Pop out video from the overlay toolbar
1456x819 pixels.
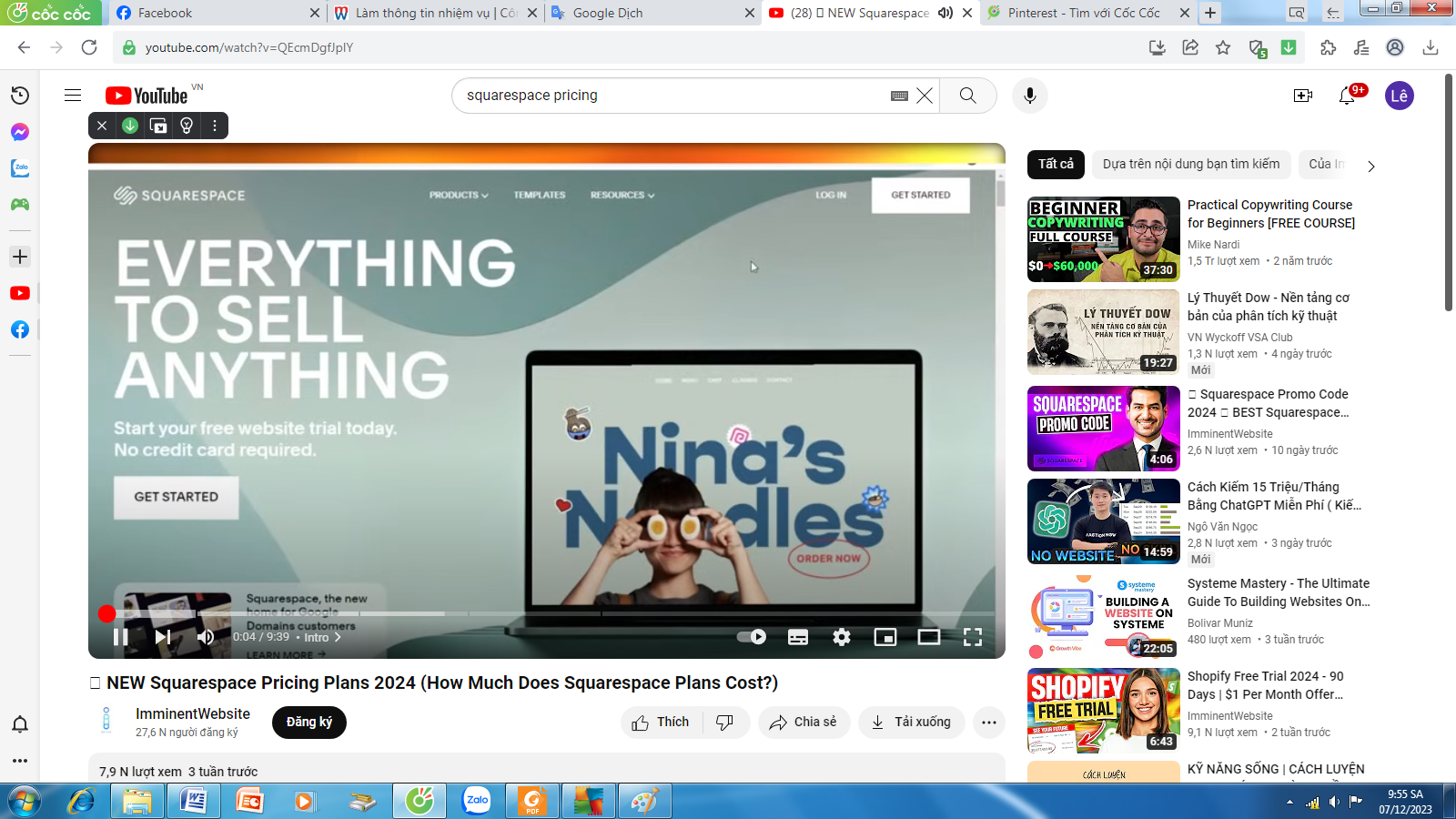pyautogui.click(x=158, y=126)
